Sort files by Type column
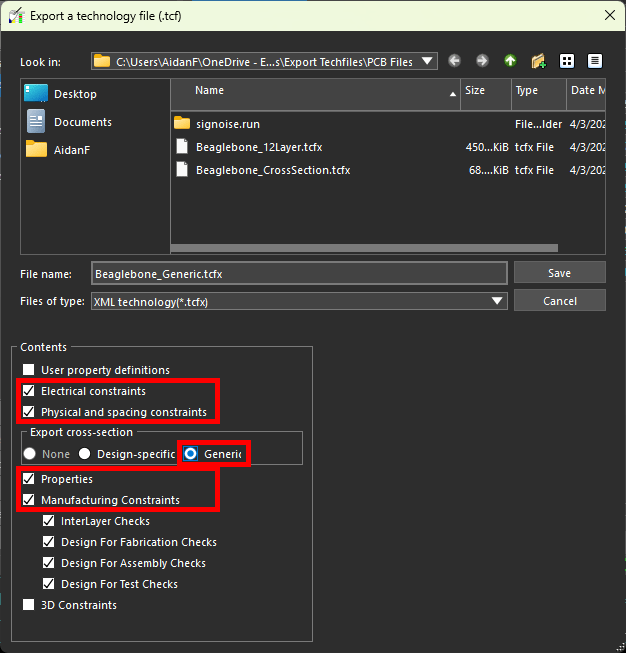Viewport: 626px width, 653px height. coord(539,95)
